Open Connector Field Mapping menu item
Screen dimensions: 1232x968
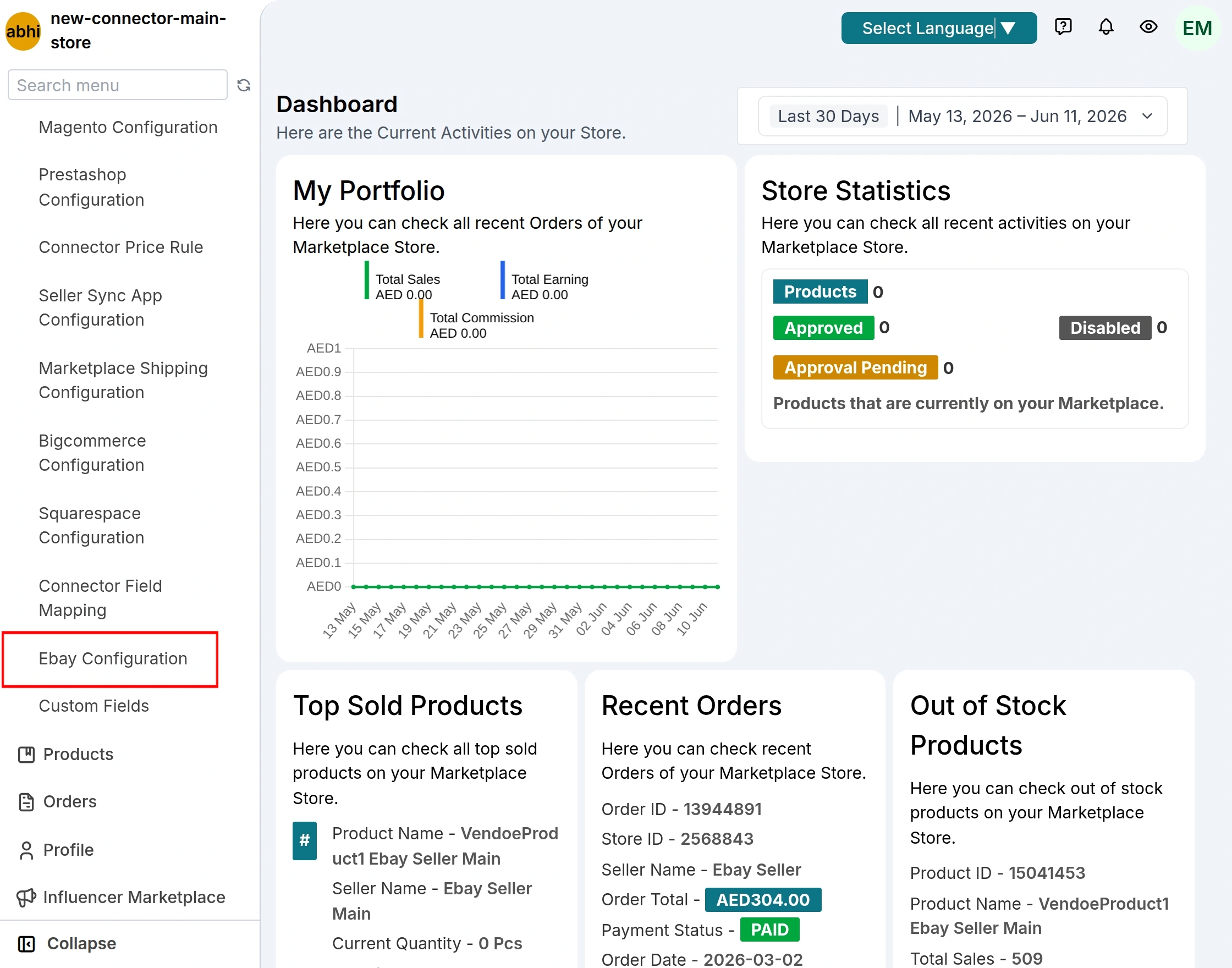[100, 598]
